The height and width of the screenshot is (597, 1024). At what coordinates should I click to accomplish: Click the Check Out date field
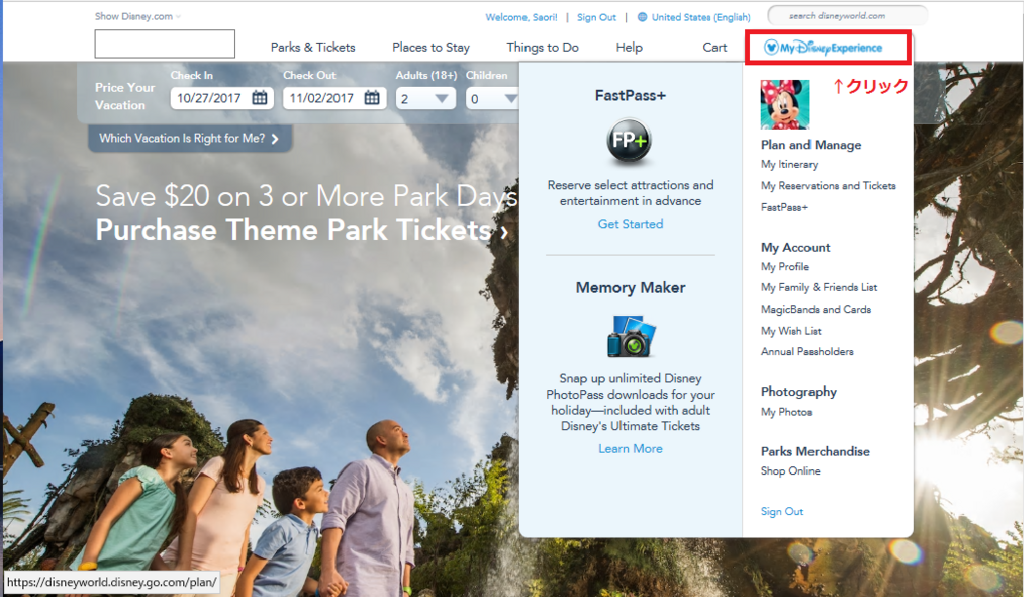pyautogui.click(x=334, y=99)
